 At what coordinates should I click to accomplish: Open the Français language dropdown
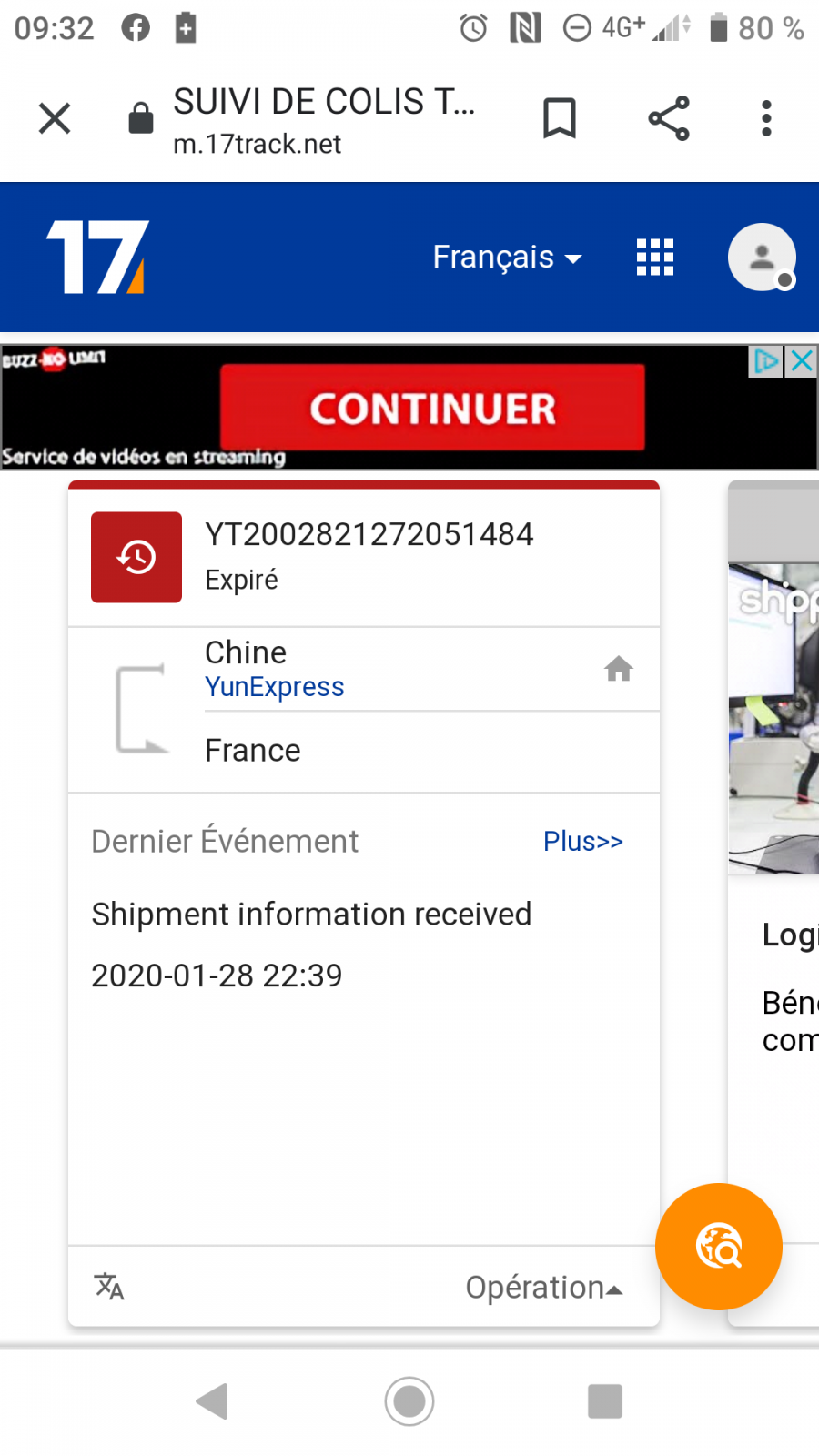[507, 258]
